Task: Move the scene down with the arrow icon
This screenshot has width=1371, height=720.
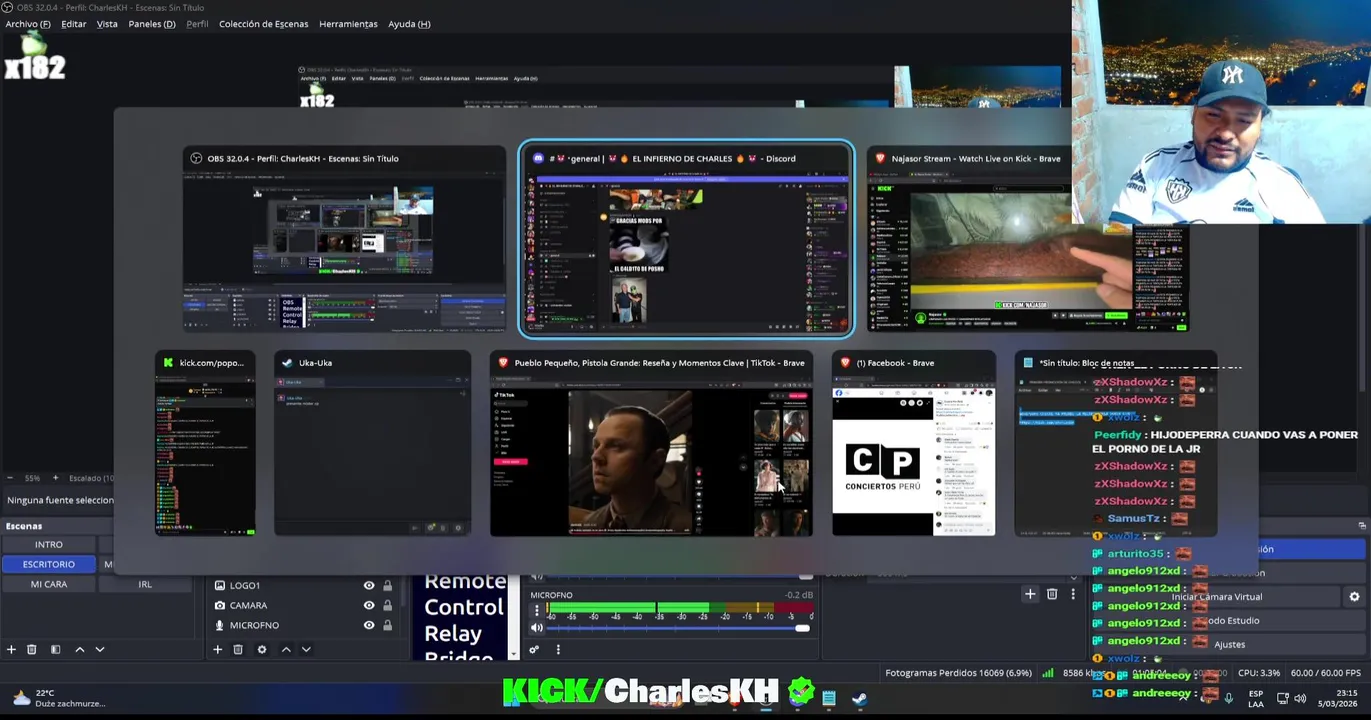Action: point(100,649)
